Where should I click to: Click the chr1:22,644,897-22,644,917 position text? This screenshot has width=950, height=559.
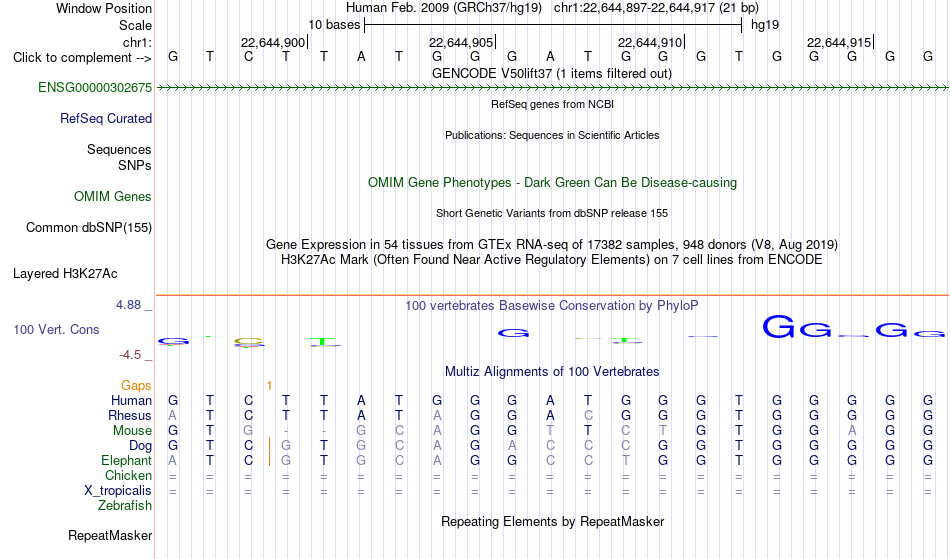[x=656, y=8]
